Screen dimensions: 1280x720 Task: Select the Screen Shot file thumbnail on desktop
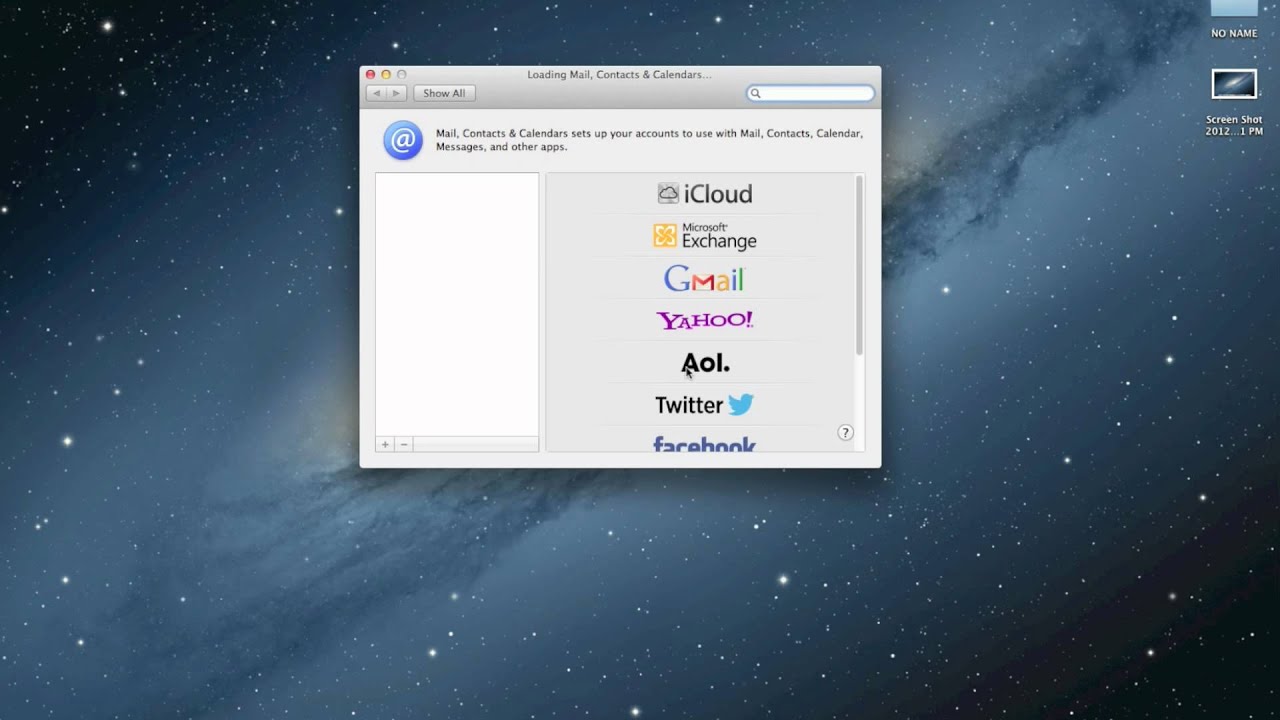click(1234, 84)
